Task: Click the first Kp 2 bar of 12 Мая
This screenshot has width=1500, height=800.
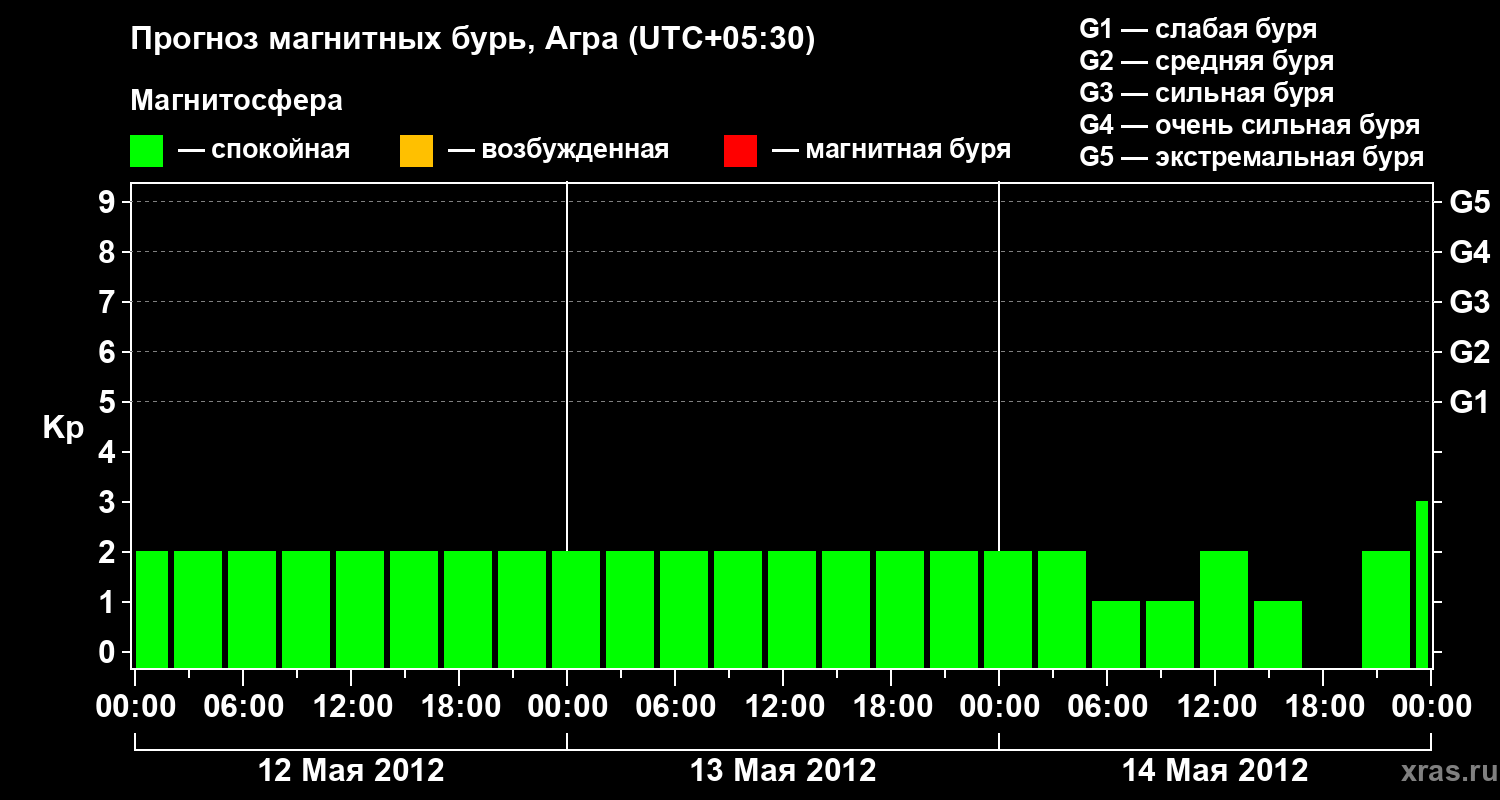Action: point(152,609)
